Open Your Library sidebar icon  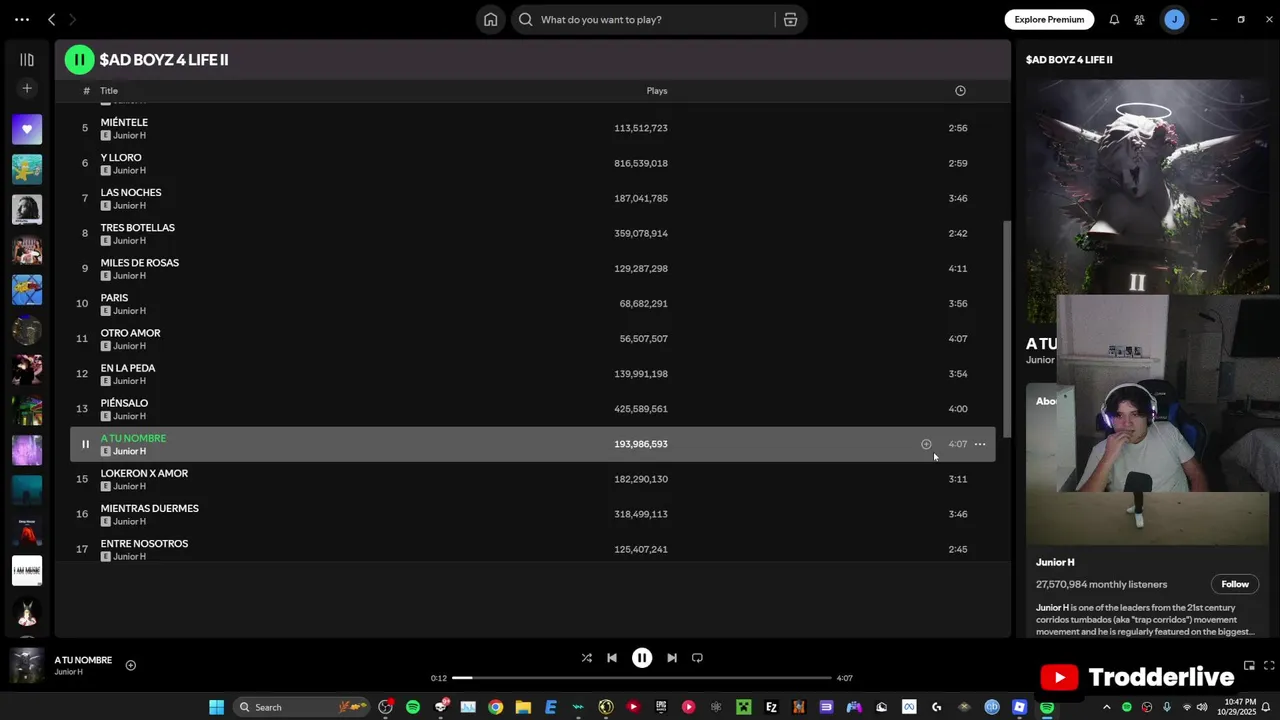point(27,60)
